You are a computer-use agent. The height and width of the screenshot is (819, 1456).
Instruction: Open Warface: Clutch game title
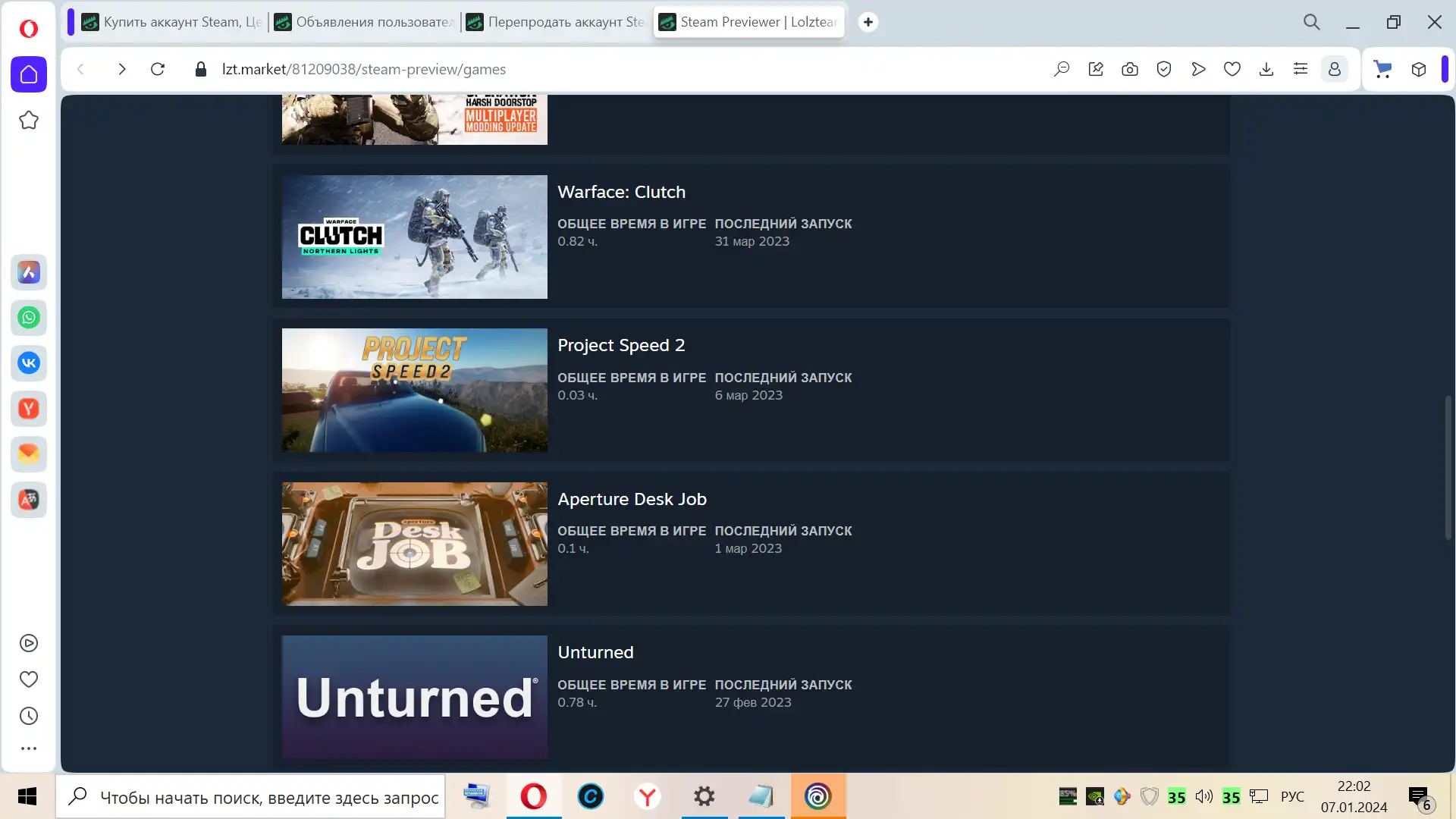pos(621,193)
